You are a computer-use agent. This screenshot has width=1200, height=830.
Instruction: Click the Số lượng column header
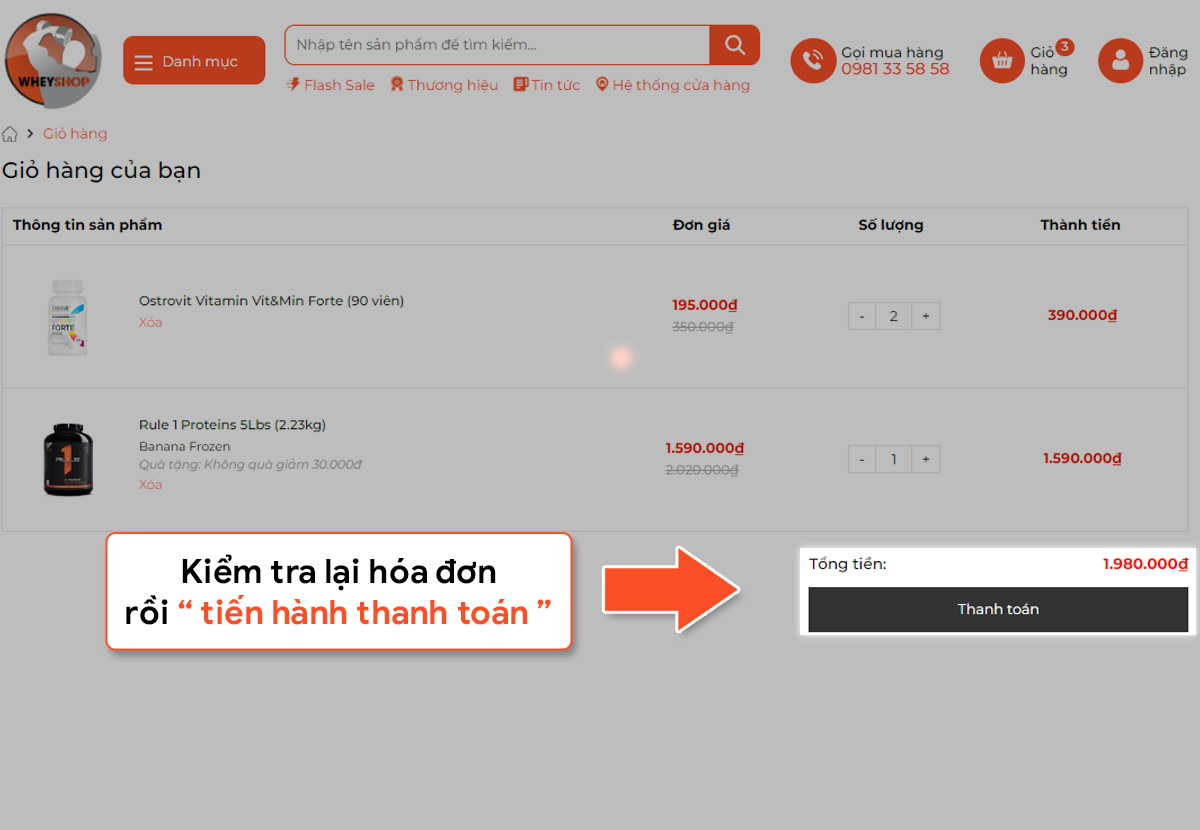[x=891, y=225]
